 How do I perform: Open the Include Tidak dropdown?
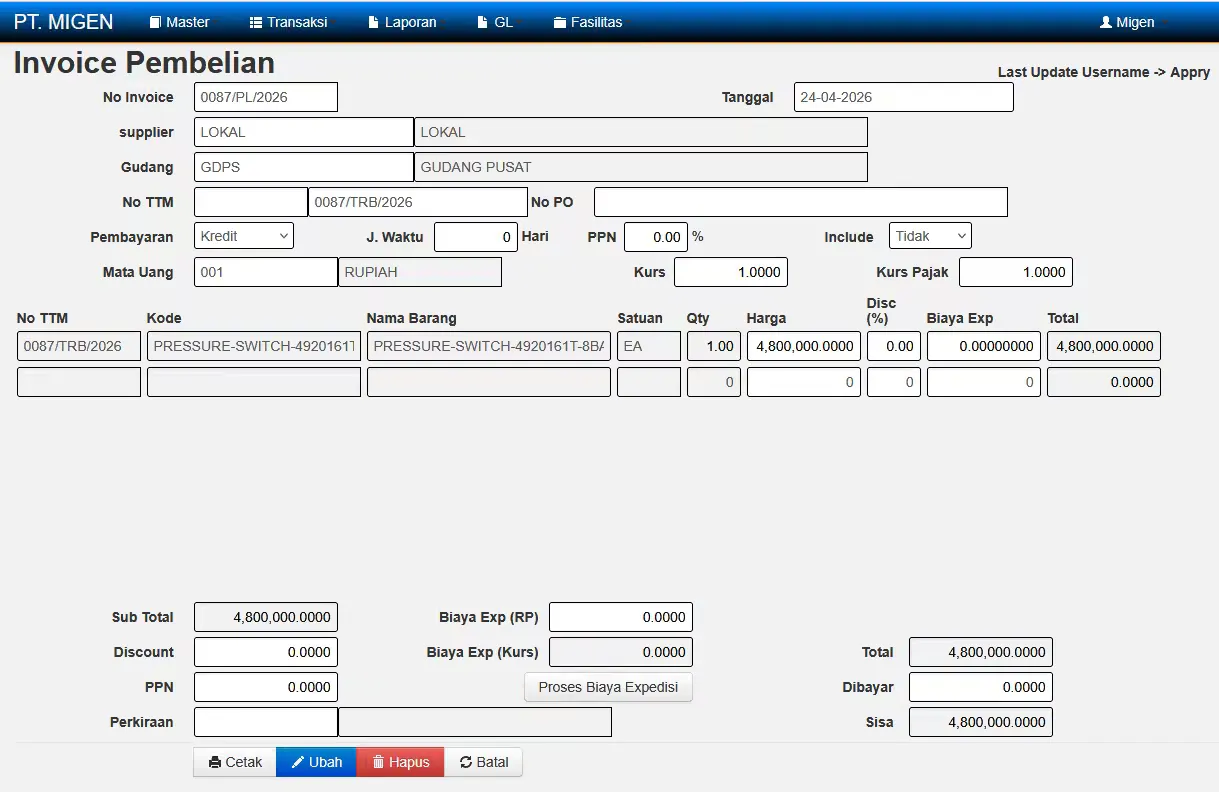(930, 236)
